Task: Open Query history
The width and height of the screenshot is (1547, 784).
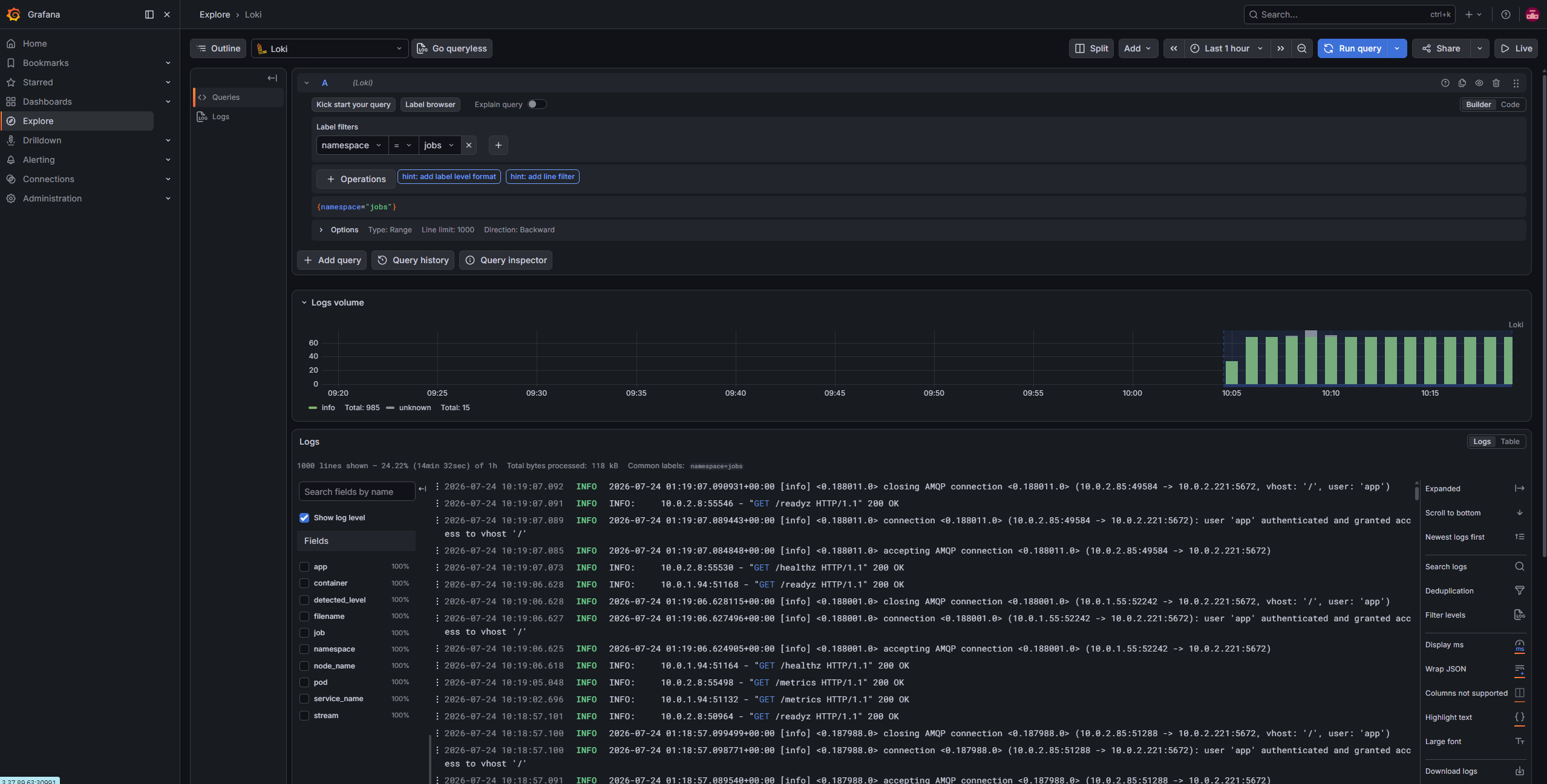Action: tap(413, 260)
